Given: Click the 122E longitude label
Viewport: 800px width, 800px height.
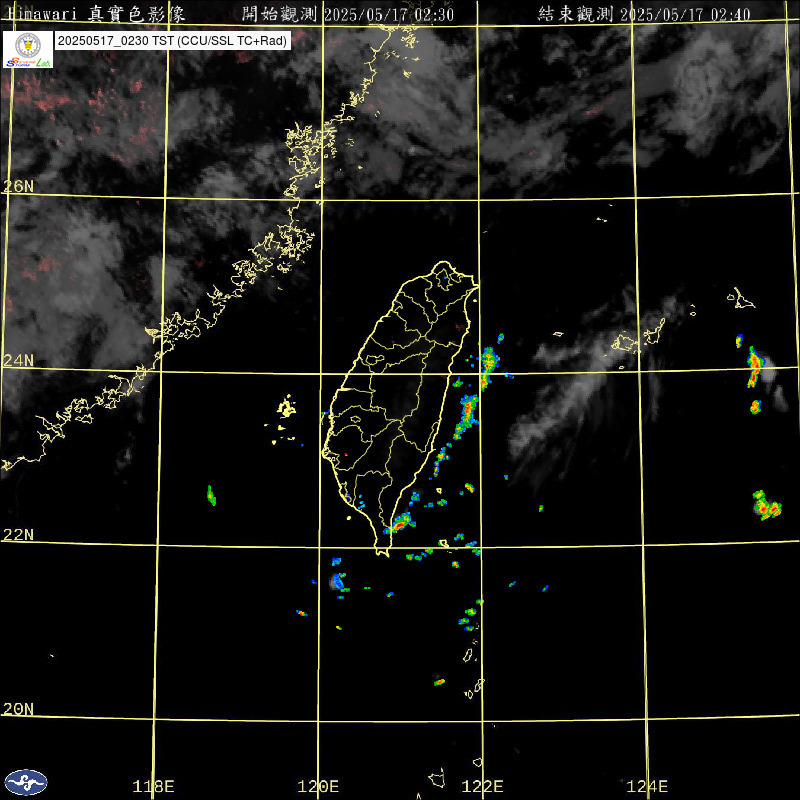Looking at the screenshot, I should coord(483,786).
